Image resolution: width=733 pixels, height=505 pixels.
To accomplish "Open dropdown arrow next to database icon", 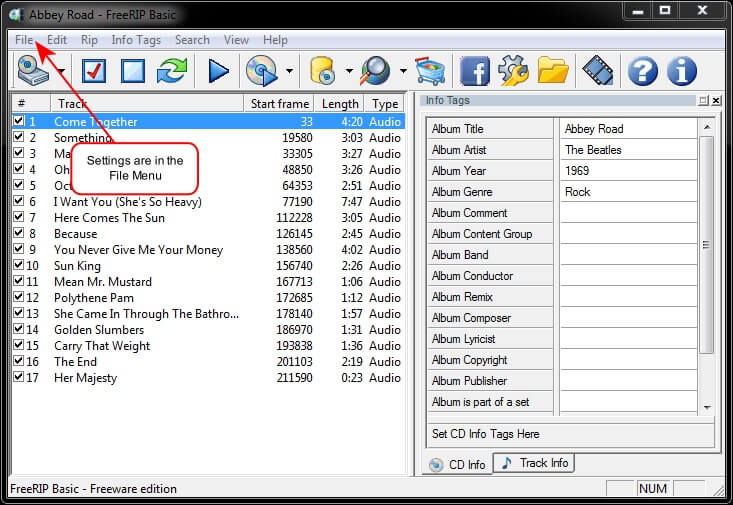I will click(348, 71).
